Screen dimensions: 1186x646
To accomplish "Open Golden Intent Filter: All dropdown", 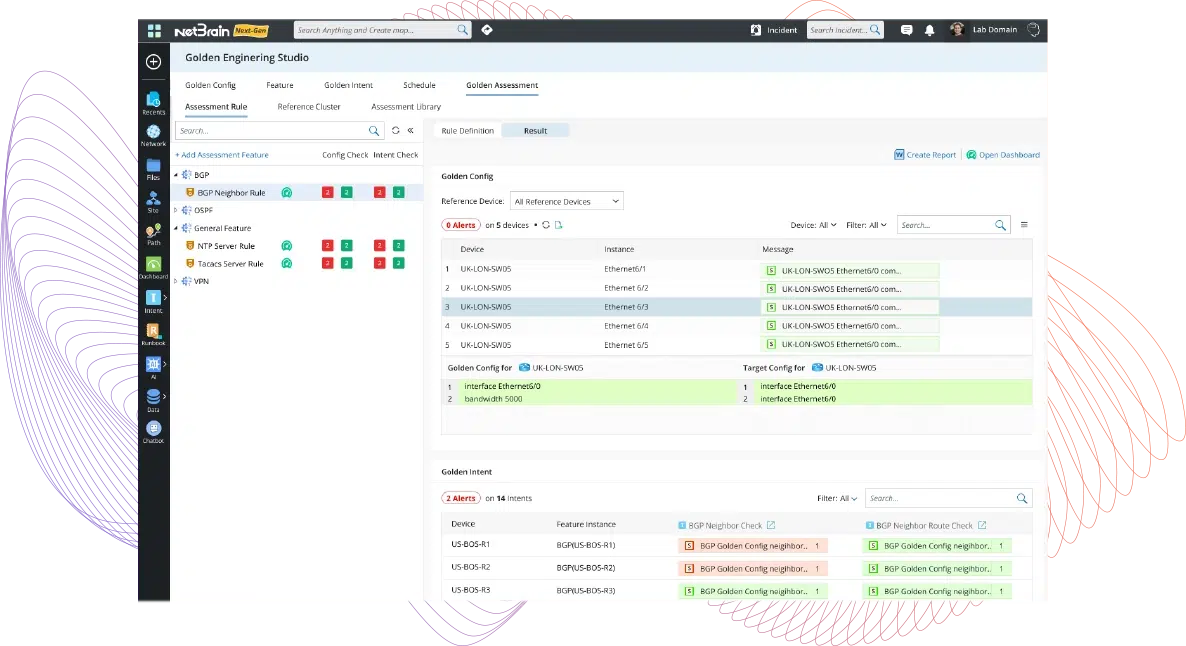I will click(837, 498).
